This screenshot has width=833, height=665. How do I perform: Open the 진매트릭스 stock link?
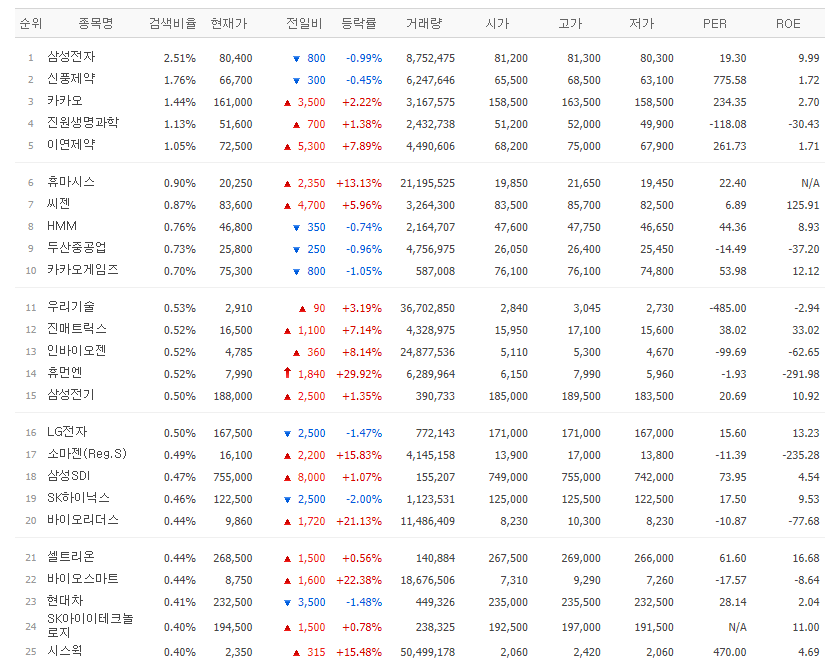[x=77, y=329]
